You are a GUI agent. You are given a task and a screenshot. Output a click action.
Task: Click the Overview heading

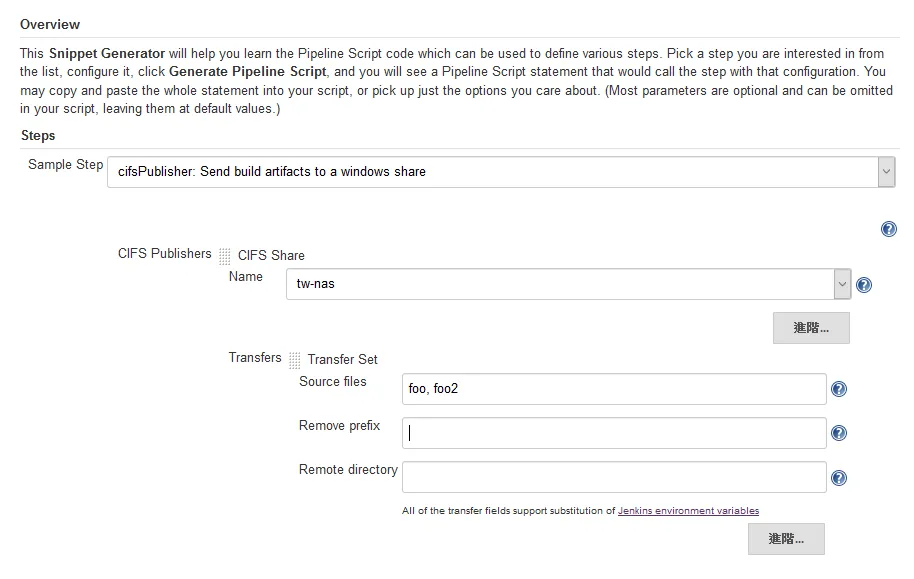(50, 24)
